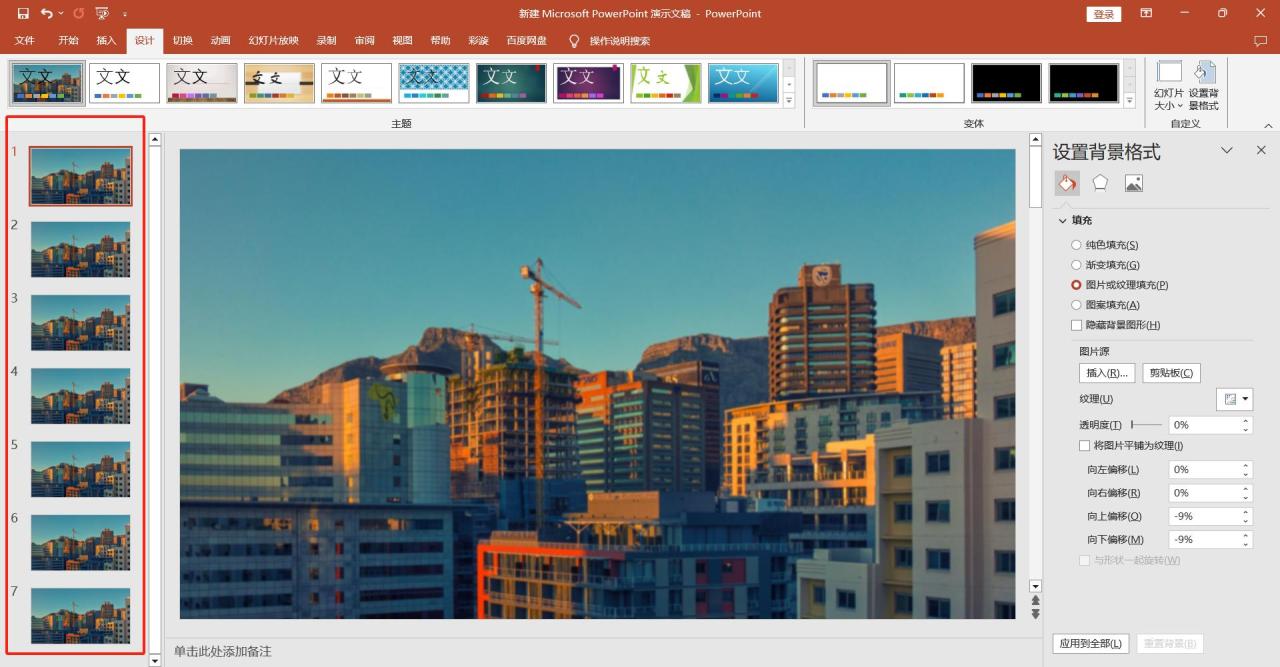
Task: Open the Effects pentagon icon tab
Action: 1100,183
